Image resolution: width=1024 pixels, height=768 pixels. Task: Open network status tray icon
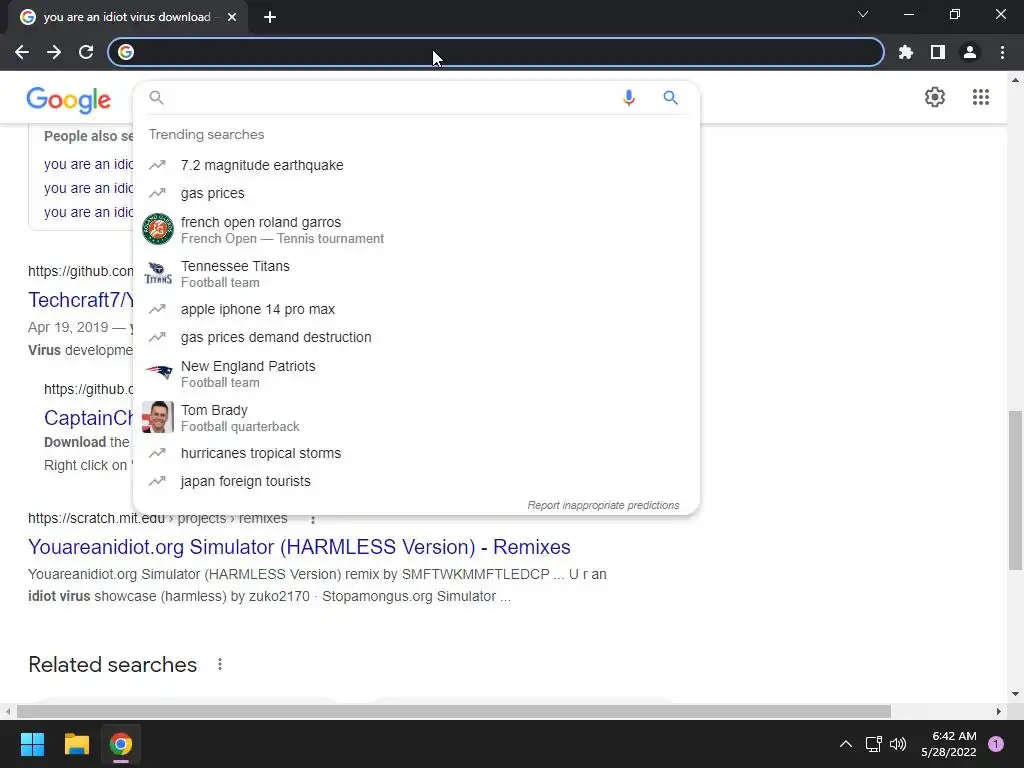873,744
